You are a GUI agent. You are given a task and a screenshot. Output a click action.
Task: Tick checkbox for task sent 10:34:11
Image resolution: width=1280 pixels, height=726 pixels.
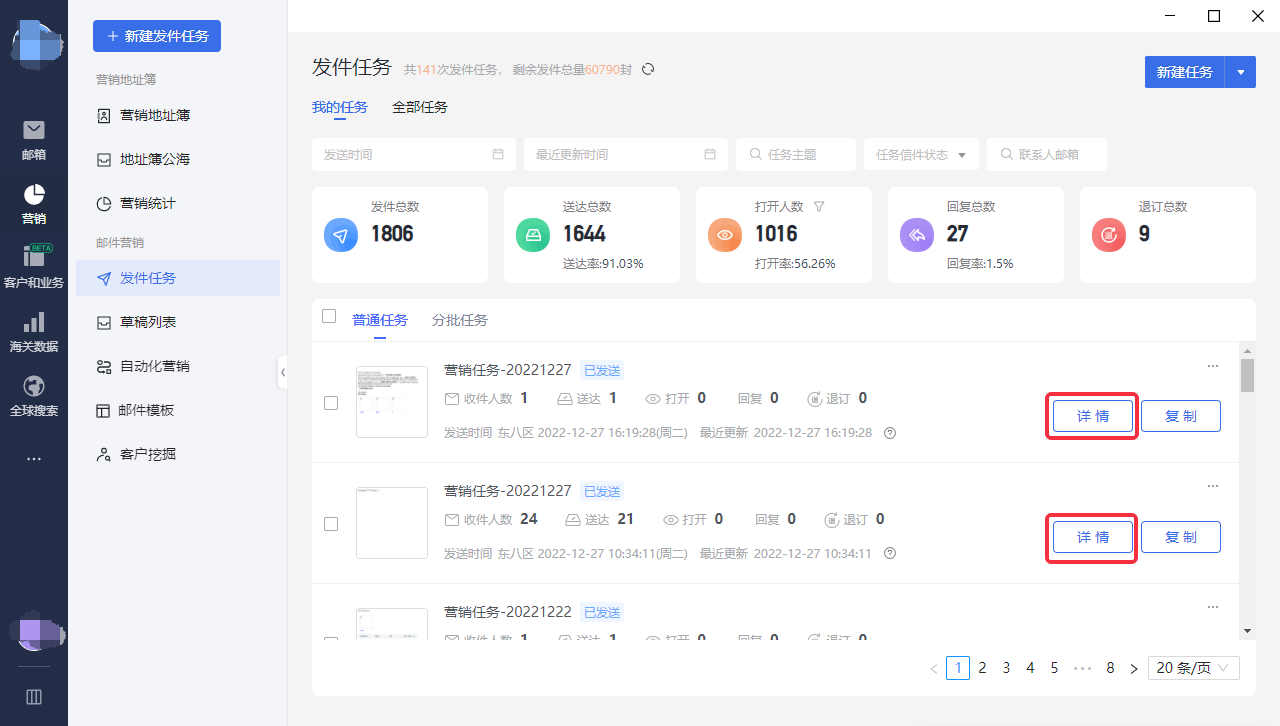point(331,524)
